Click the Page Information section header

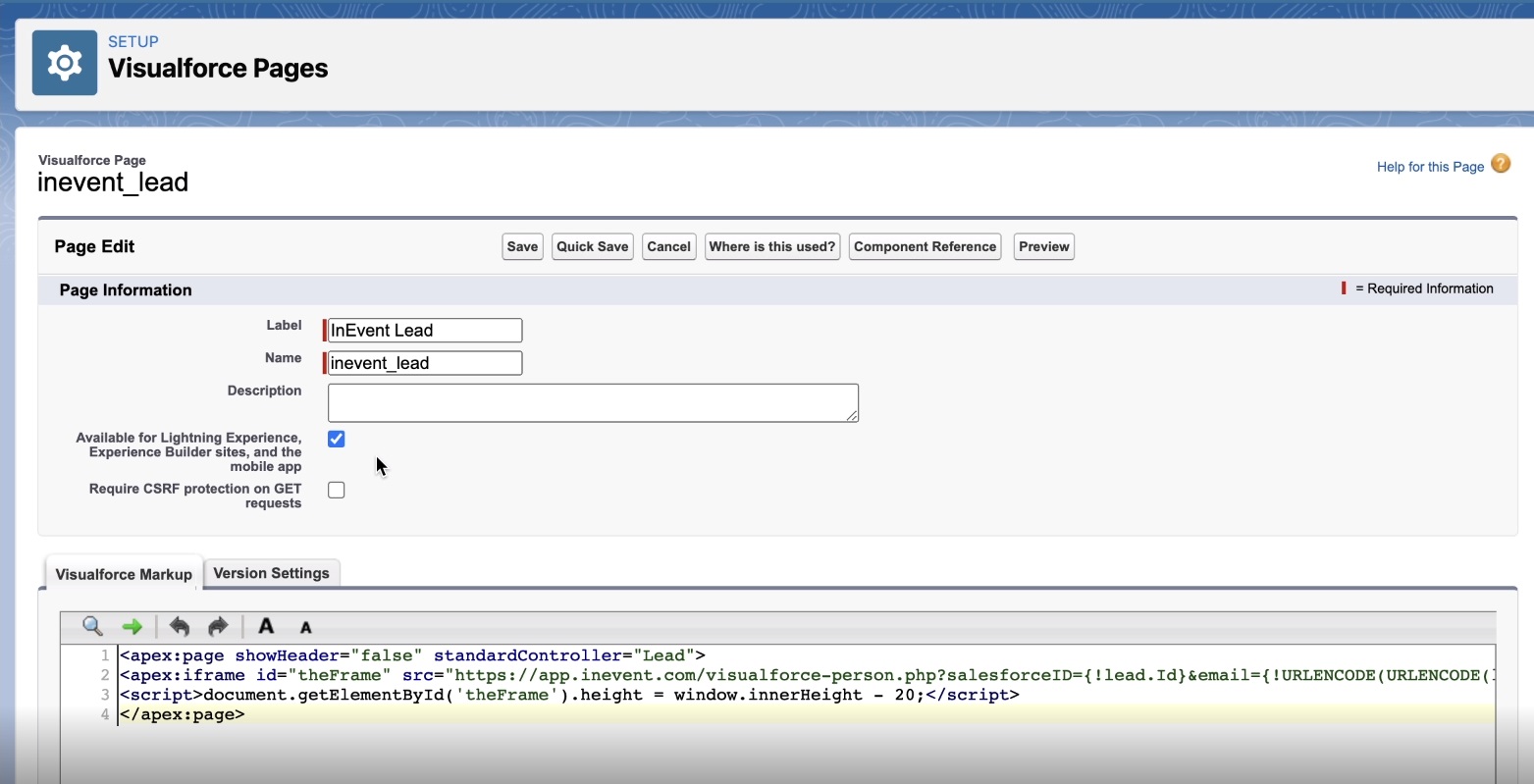click(x=126, y=289)
